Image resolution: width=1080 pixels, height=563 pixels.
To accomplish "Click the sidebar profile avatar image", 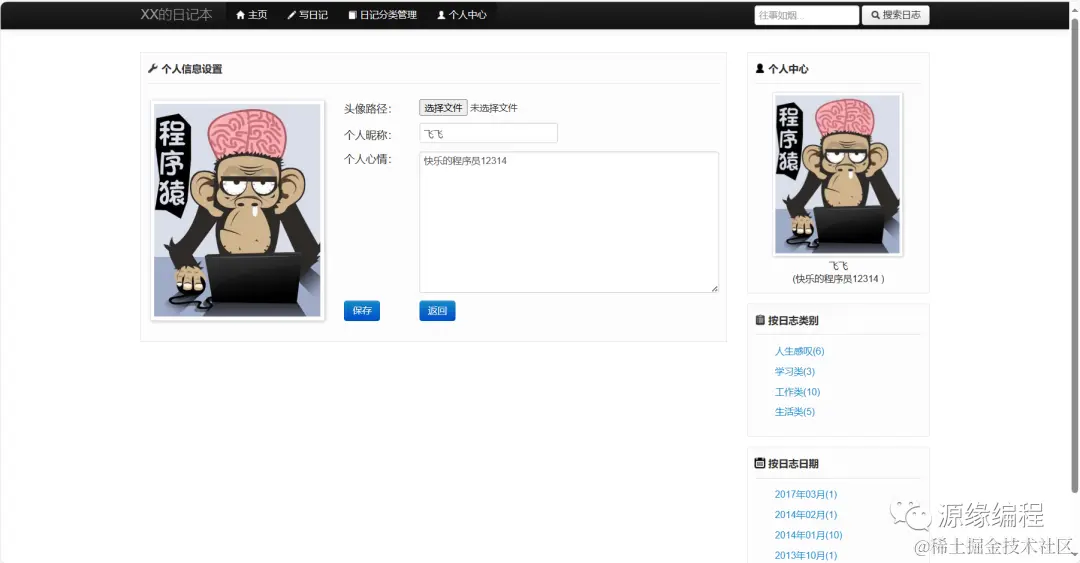I will pyautogui.click(x=838, y=174).
